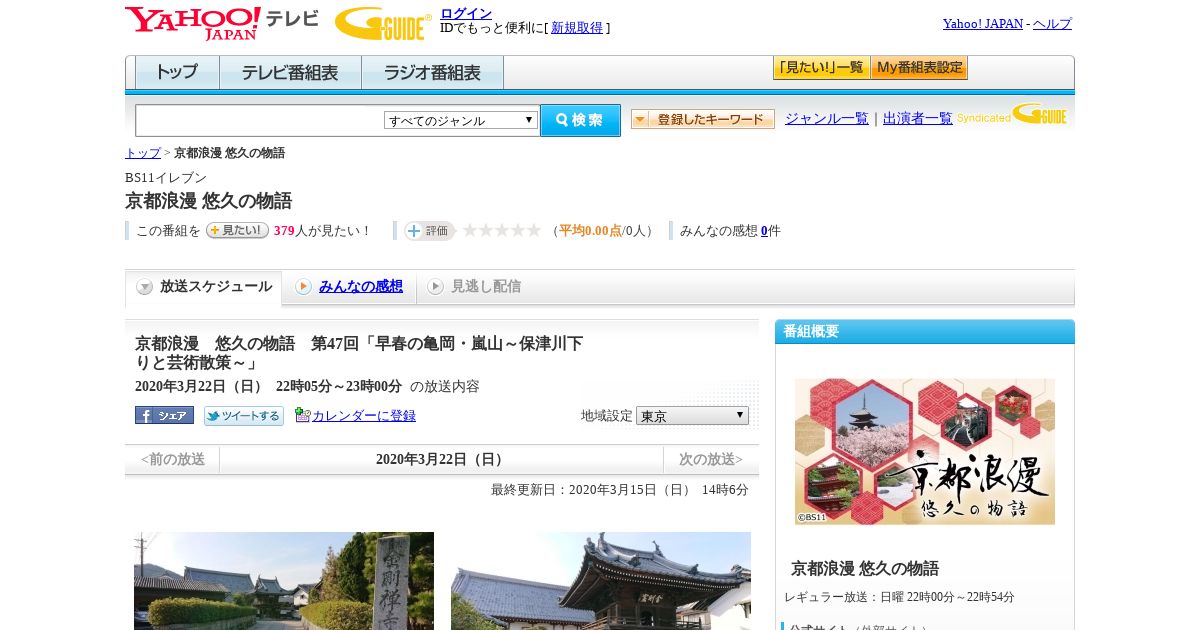Viewport: 1200px width, 630px height.
Task: Click the トップ breadcrumb link
Action: [143, 153]
